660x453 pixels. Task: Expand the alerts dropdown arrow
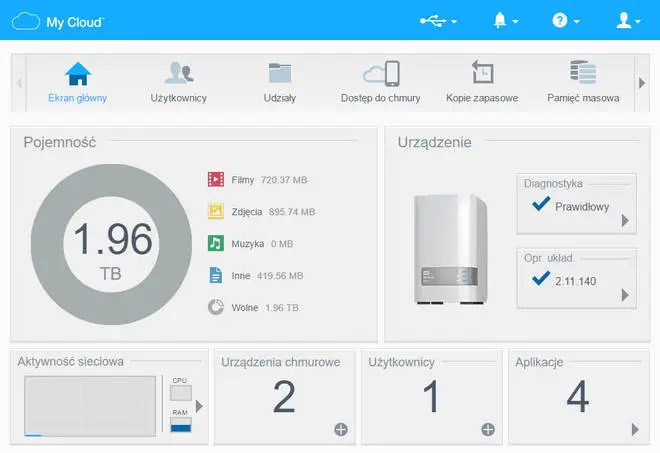[x=515, y=21]
